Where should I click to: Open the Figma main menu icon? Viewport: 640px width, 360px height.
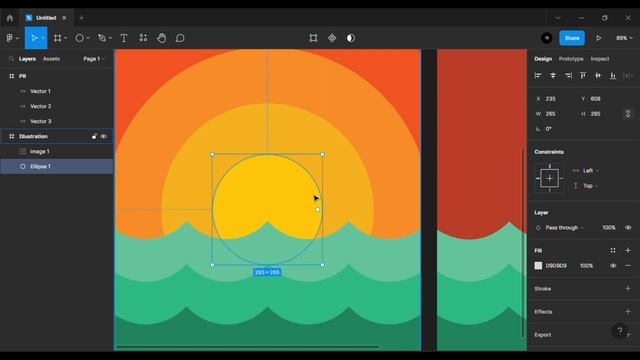pos(10,38)
